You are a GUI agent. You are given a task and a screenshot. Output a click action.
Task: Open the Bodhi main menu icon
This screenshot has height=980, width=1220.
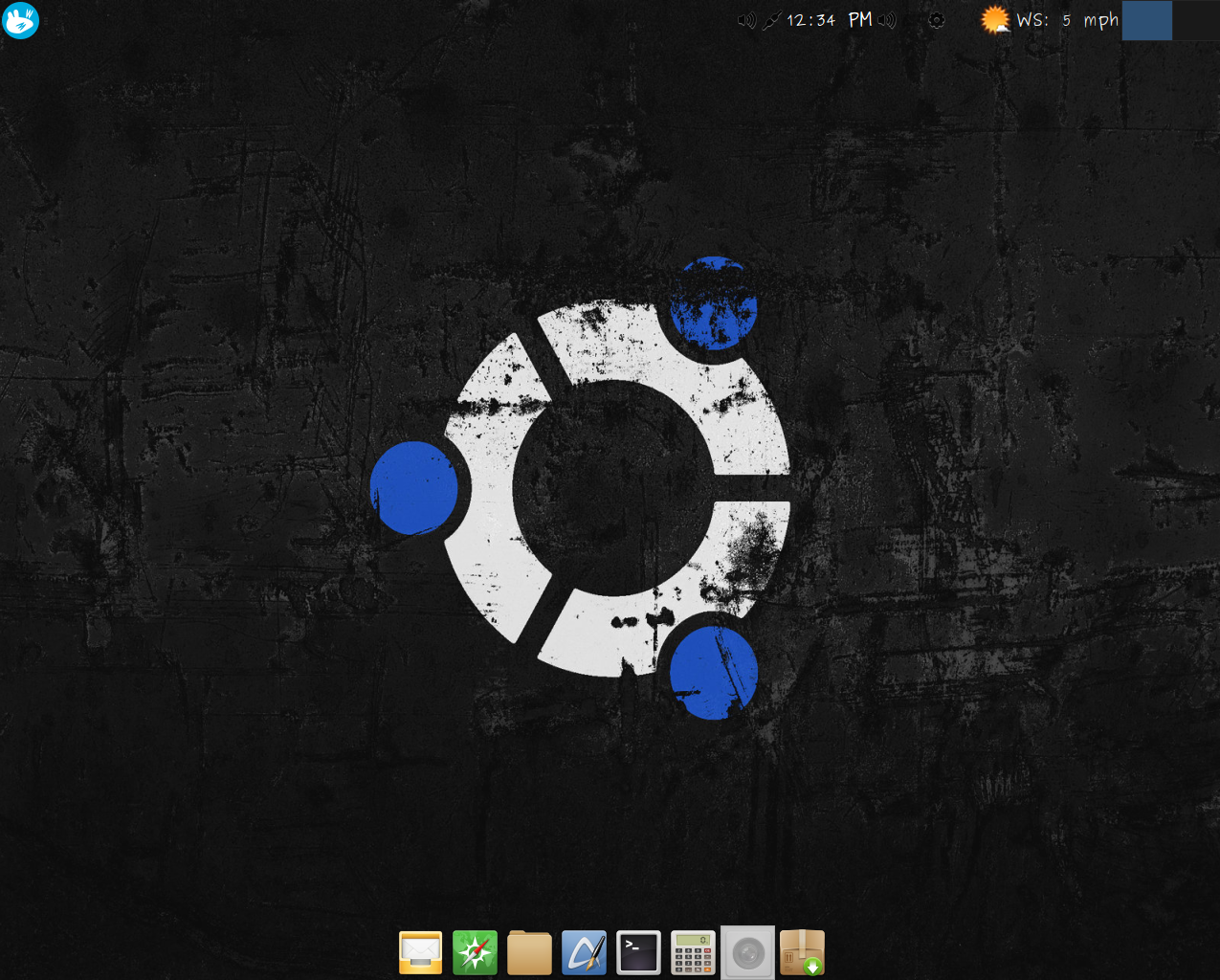pos(20,20)
